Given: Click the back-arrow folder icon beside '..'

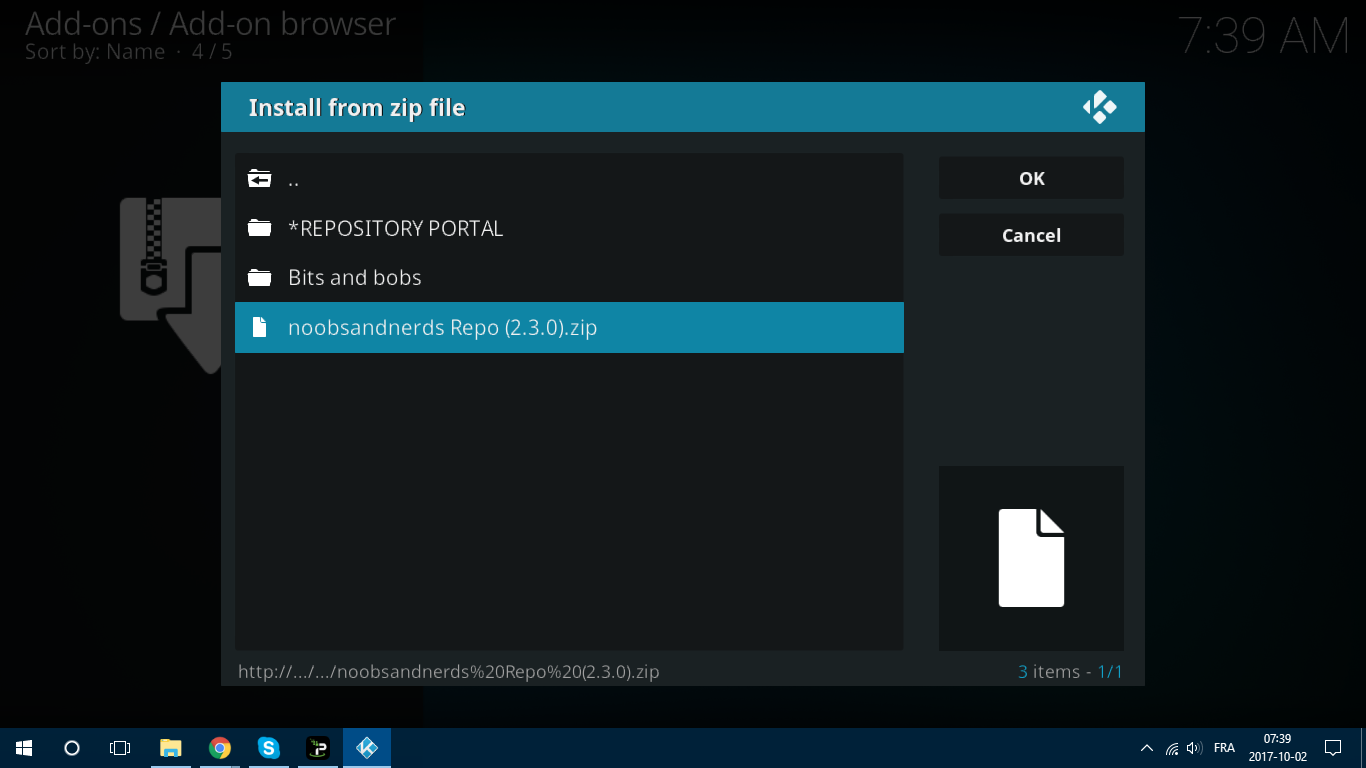Looking at the screenshot, I should [260, 180].
